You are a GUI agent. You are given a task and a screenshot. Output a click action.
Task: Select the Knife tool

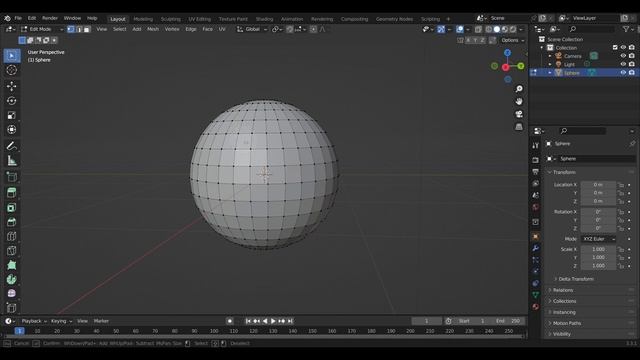[12, 251]
